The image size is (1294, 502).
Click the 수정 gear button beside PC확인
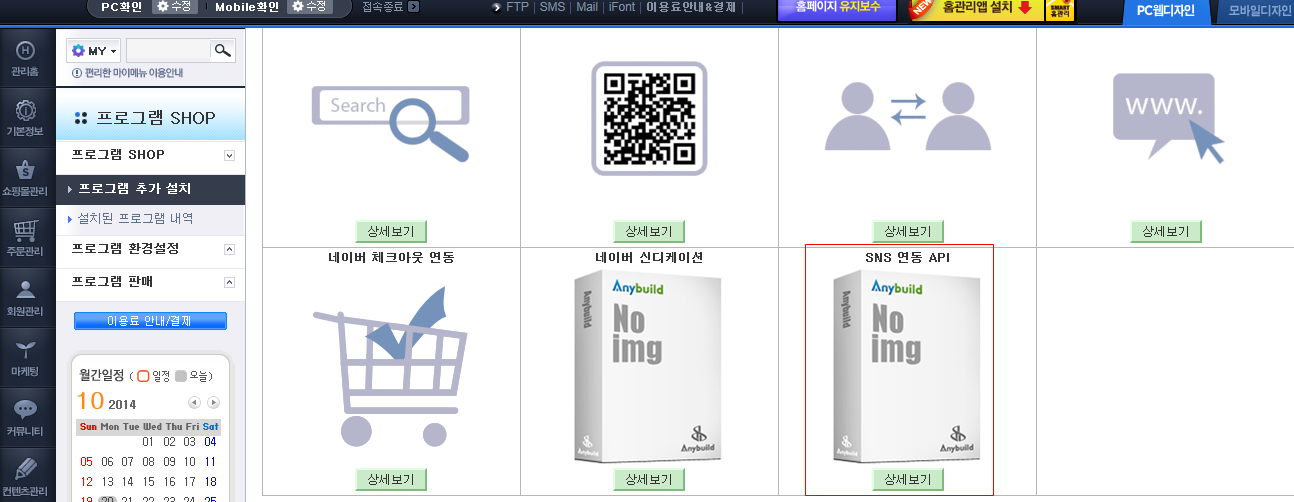pos(176,7)
